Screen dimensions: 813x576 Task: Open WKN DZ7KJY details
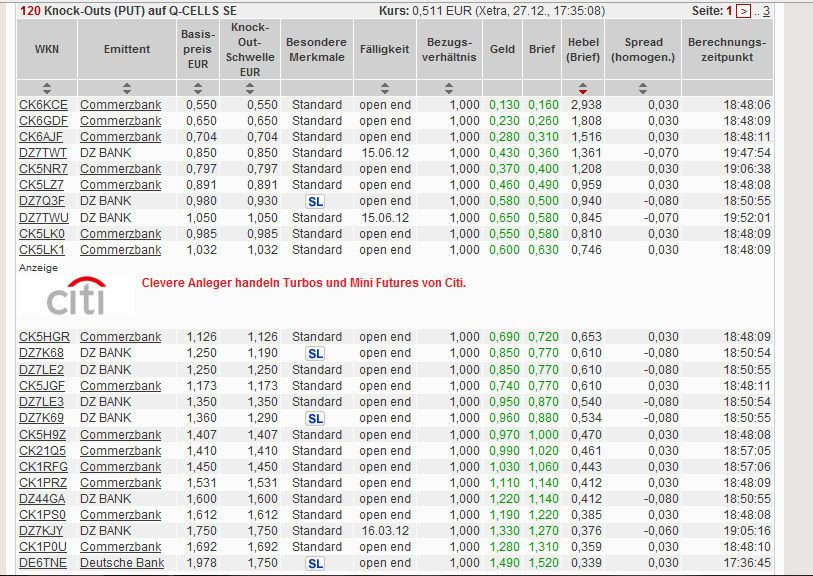click(x=41, y=531)
